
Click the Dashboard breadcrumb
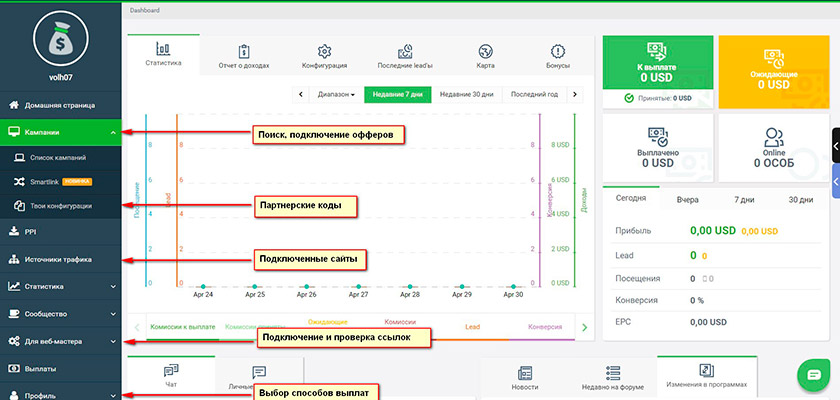pos(145,10)
